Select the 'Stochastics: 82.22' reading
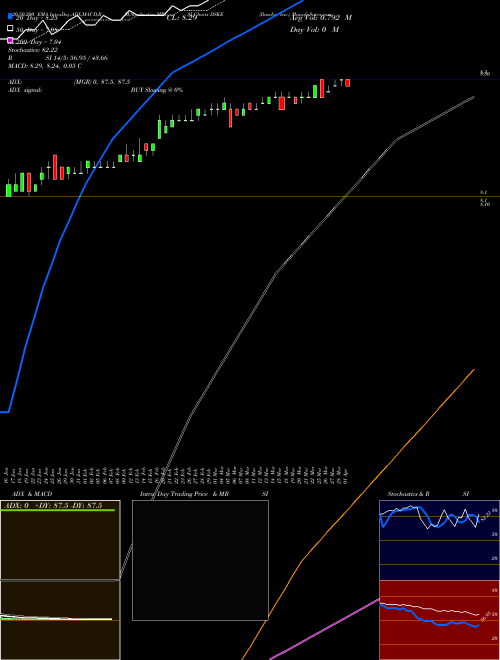Image resolution: width=500 pixels, height=660 pixels. (x=33, y=50)
